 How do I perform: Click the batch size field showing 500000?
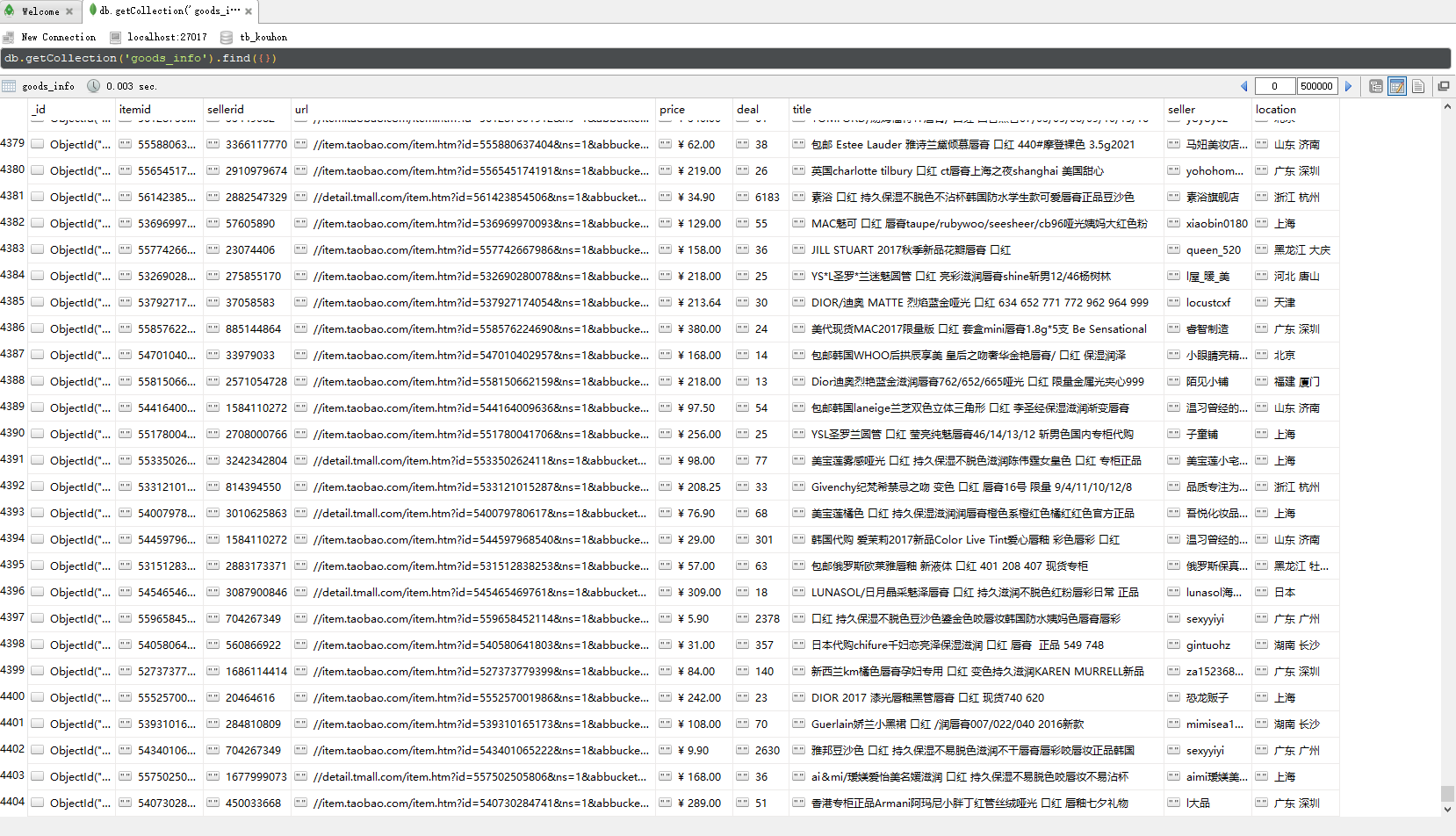1316,86
